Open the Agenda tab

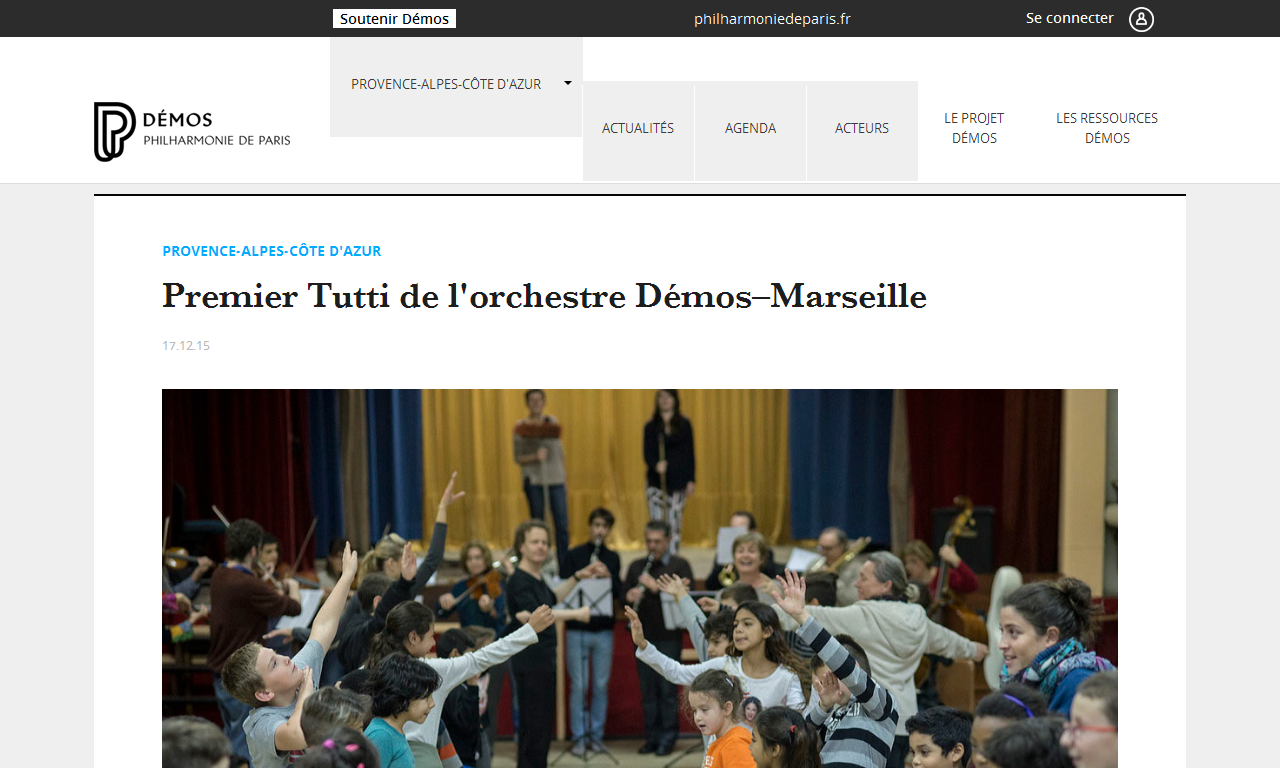(x=750, y=130)
